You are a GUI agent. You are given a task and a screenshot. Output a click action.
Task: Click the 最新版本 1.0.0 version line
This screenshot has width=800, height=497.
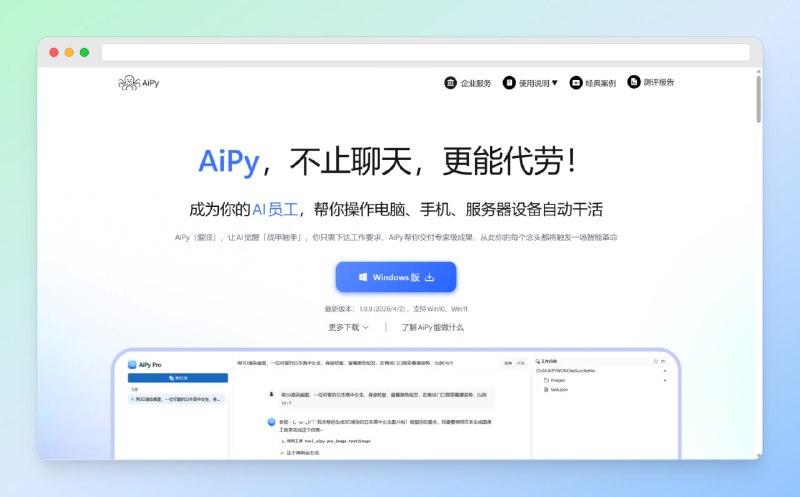click(x=396, y=309)
